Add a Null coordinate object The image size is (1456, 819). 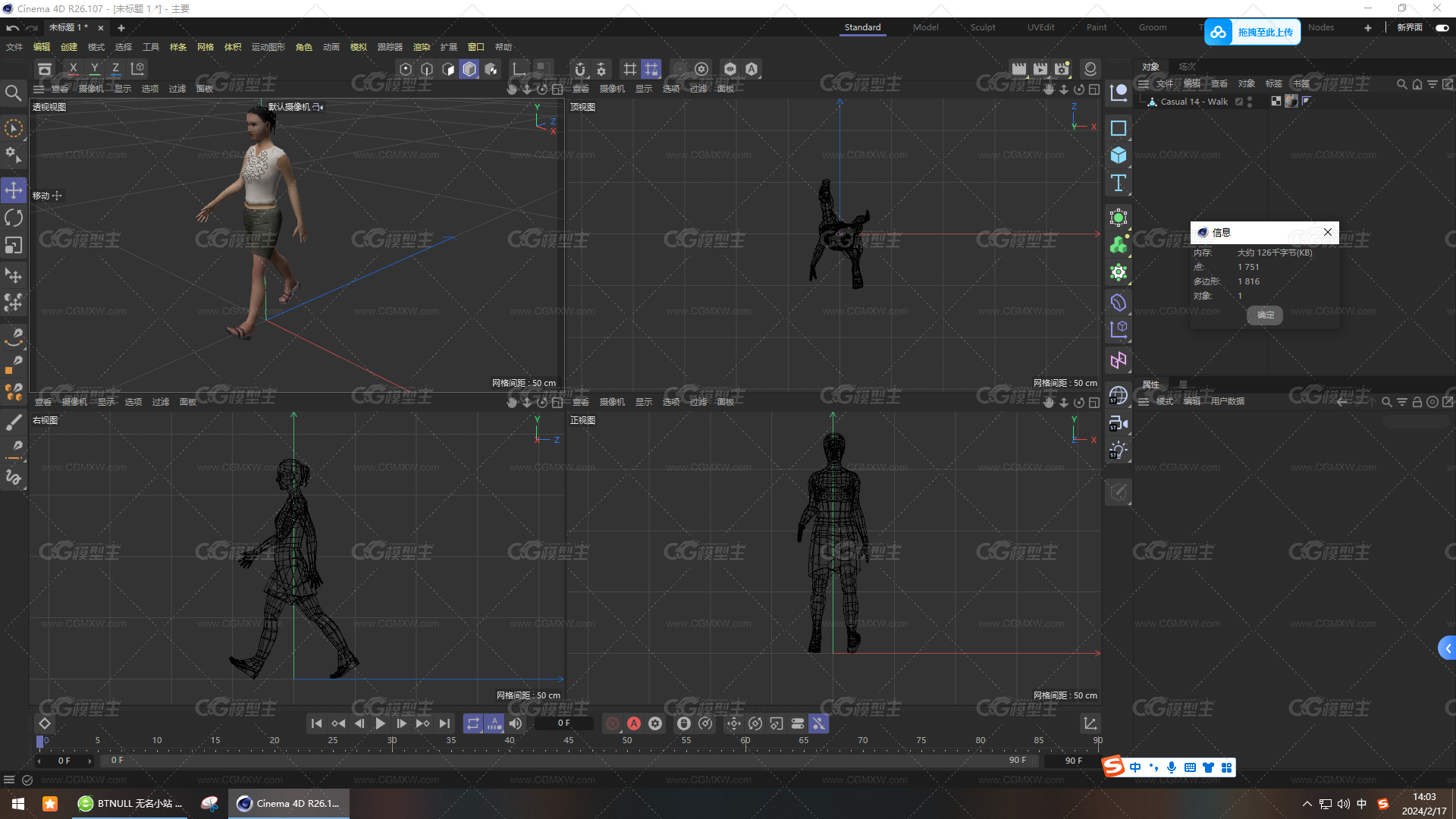(x=1119, y=93)
